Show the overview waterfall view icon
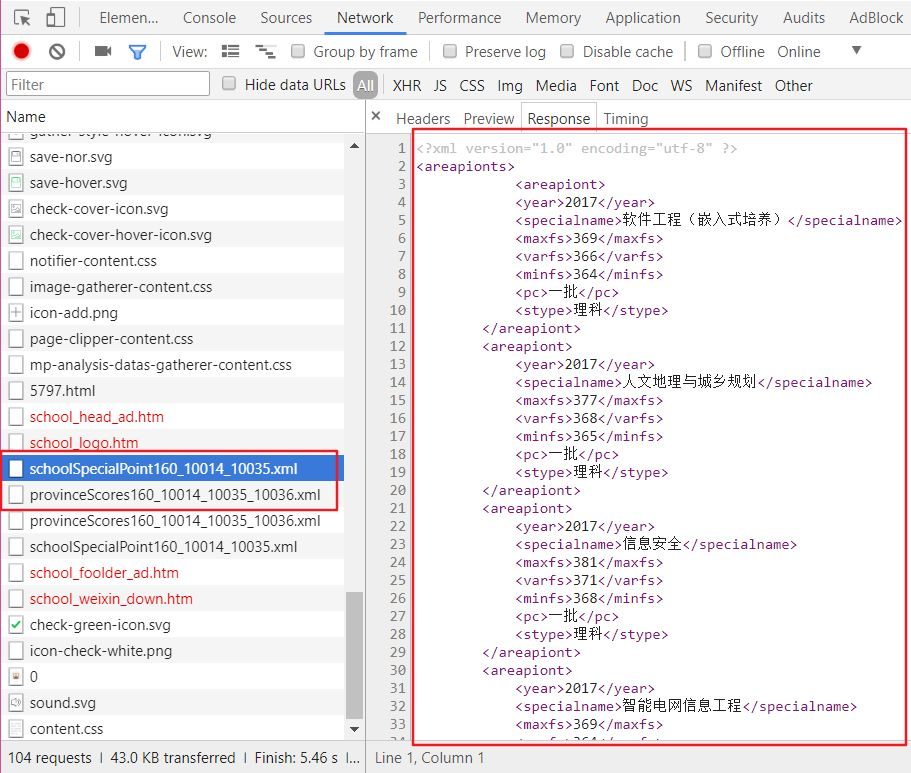This screenshot has width=911, height=773. 266,52
